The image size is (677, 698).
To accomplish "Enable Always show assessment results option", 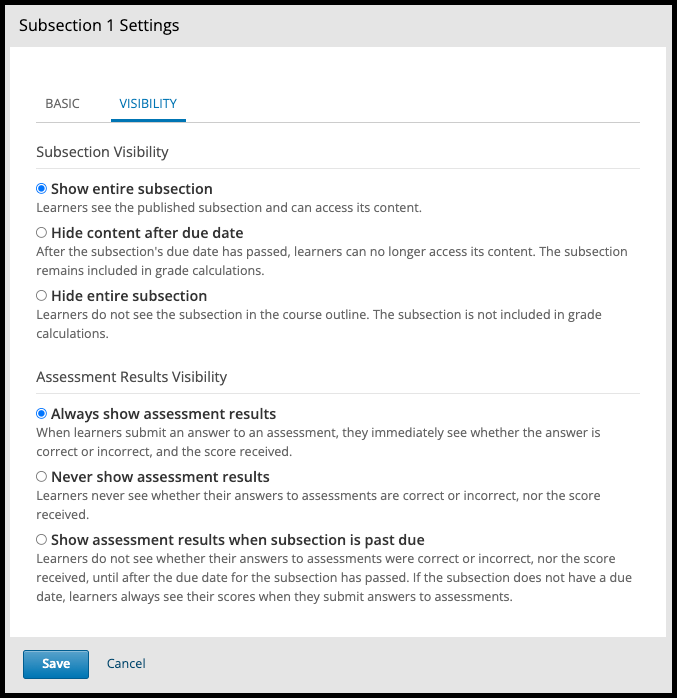I will (42, 413).
